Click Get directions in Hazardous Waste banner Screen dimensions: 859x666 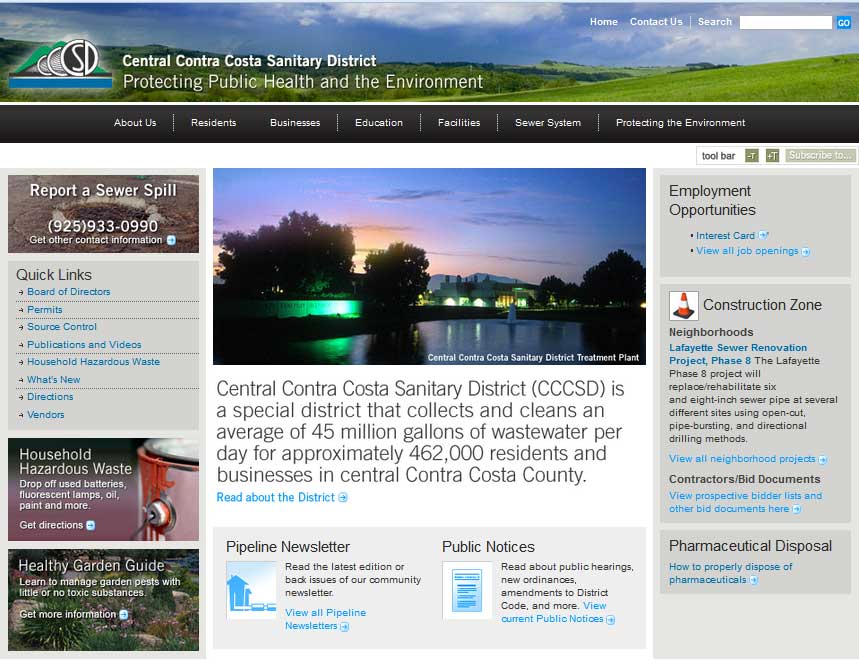click(x=51, y=525)
